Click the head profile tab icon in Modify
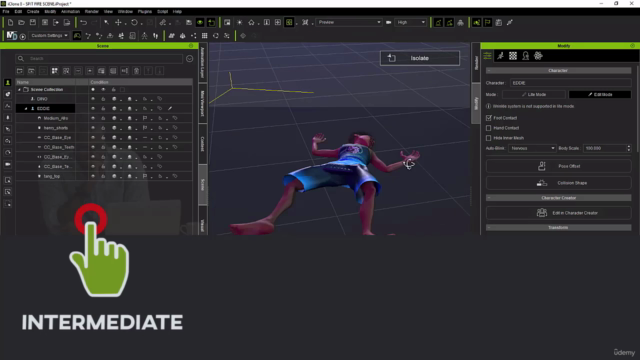The image size is (640, 360). click(526, 56)
